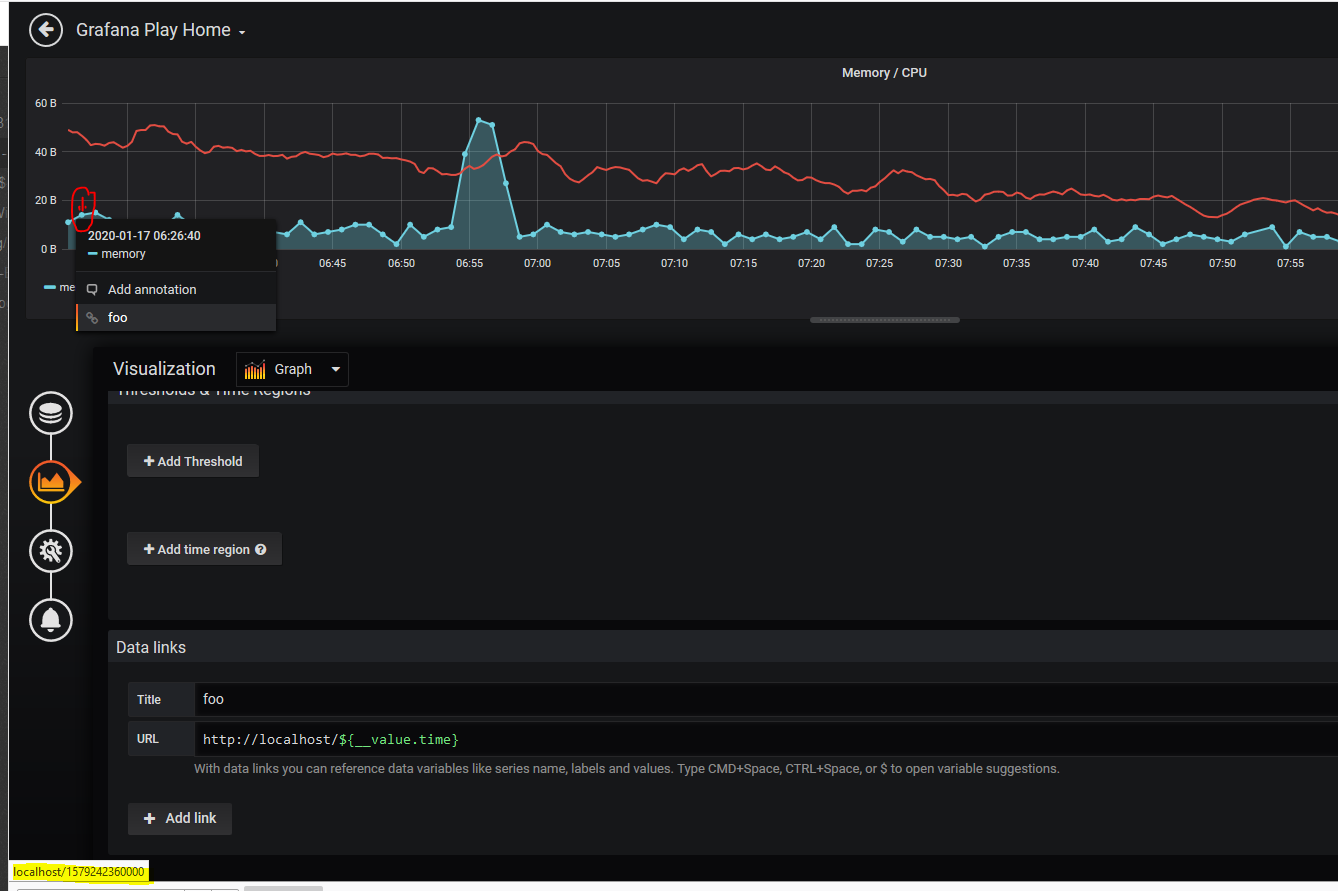Click the bar chart icon in Graph selector
Viewport: 1338px width, 891px height.
[255, 369]
